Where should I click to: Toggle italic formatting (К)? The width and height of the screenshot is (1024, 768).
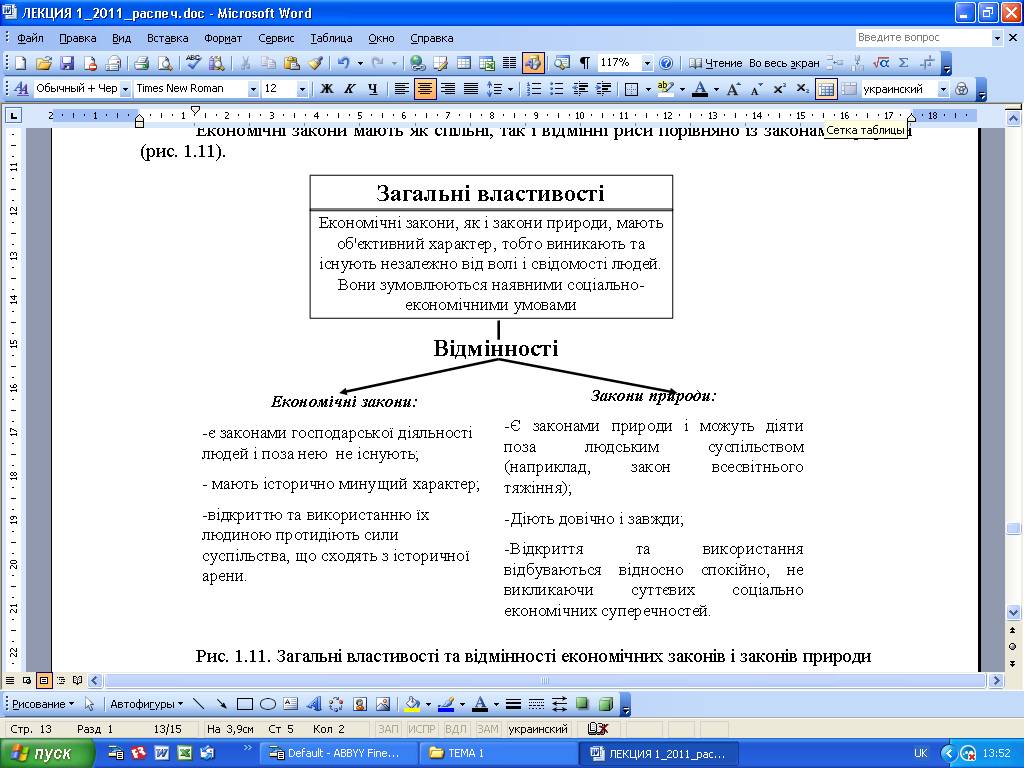pos(349,89)
